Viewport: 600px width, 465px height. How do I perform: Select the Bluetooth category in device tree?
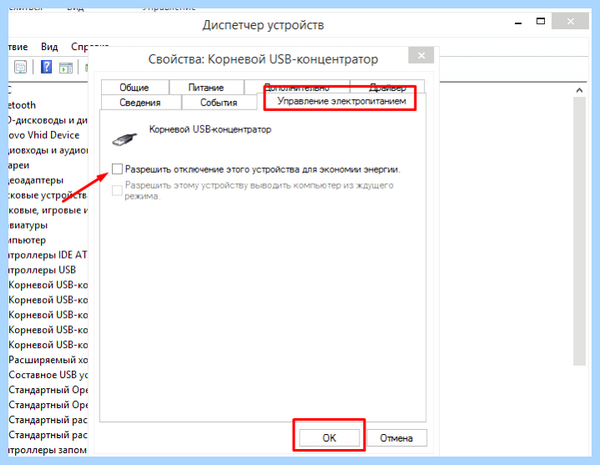tap(22, 105)
